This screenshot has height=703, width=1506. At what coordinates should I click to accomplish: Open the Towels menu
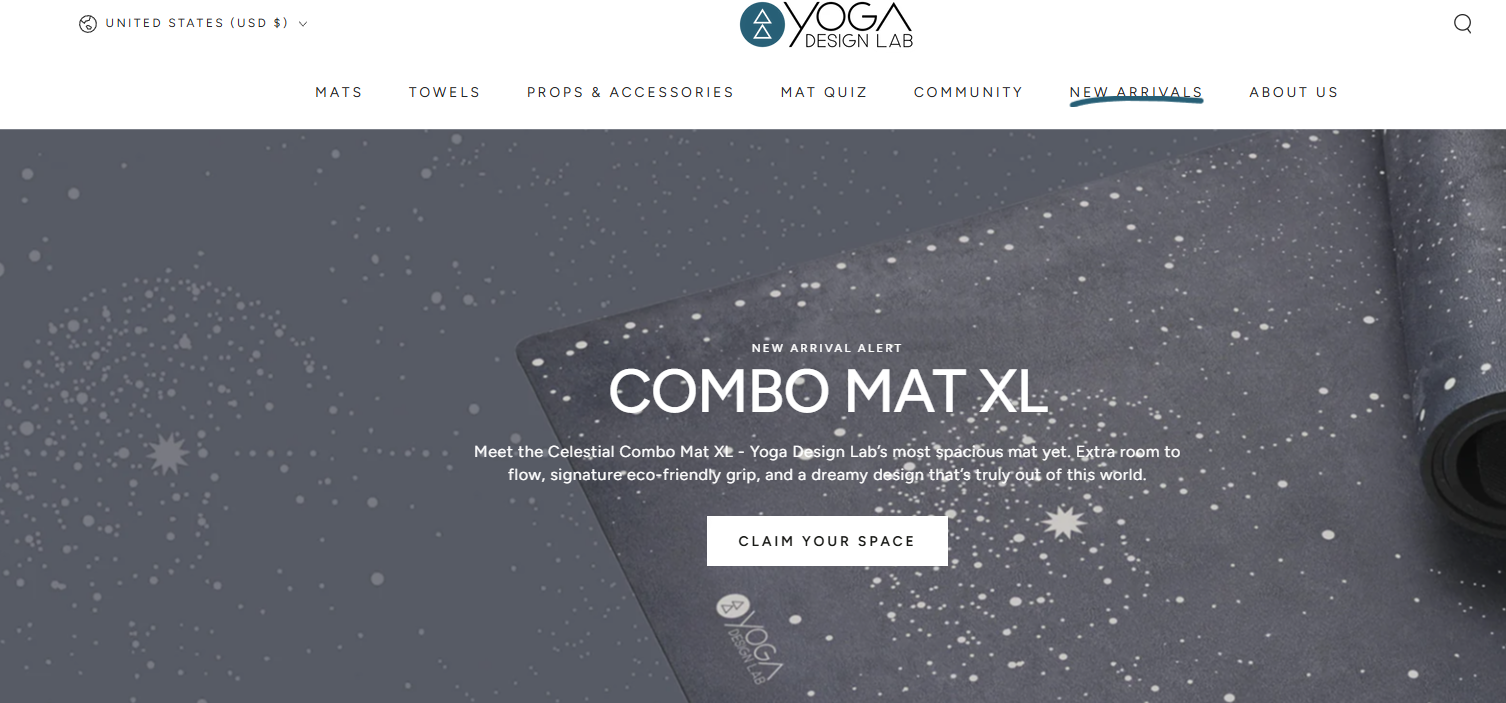pyautogui.click(x=444, y=92)
